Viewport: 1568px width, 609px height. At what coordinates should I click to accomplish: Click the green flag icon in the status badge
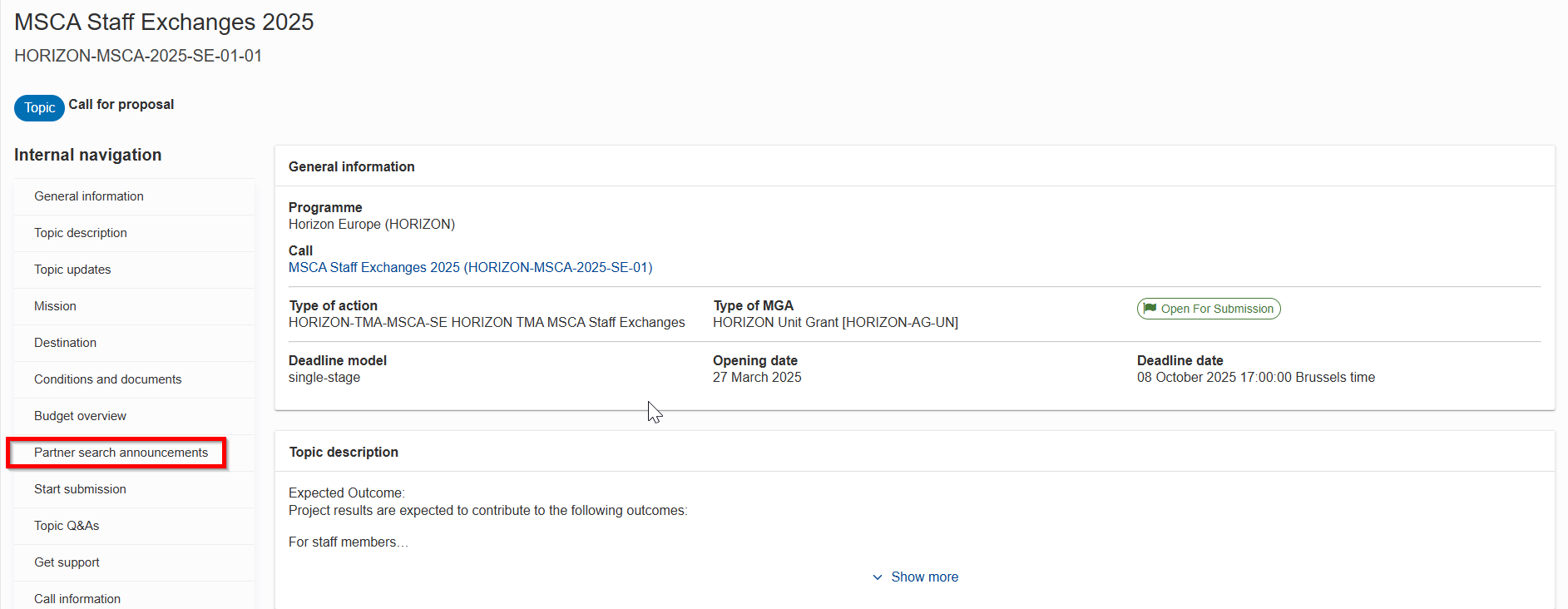[x=1150, y=309]
